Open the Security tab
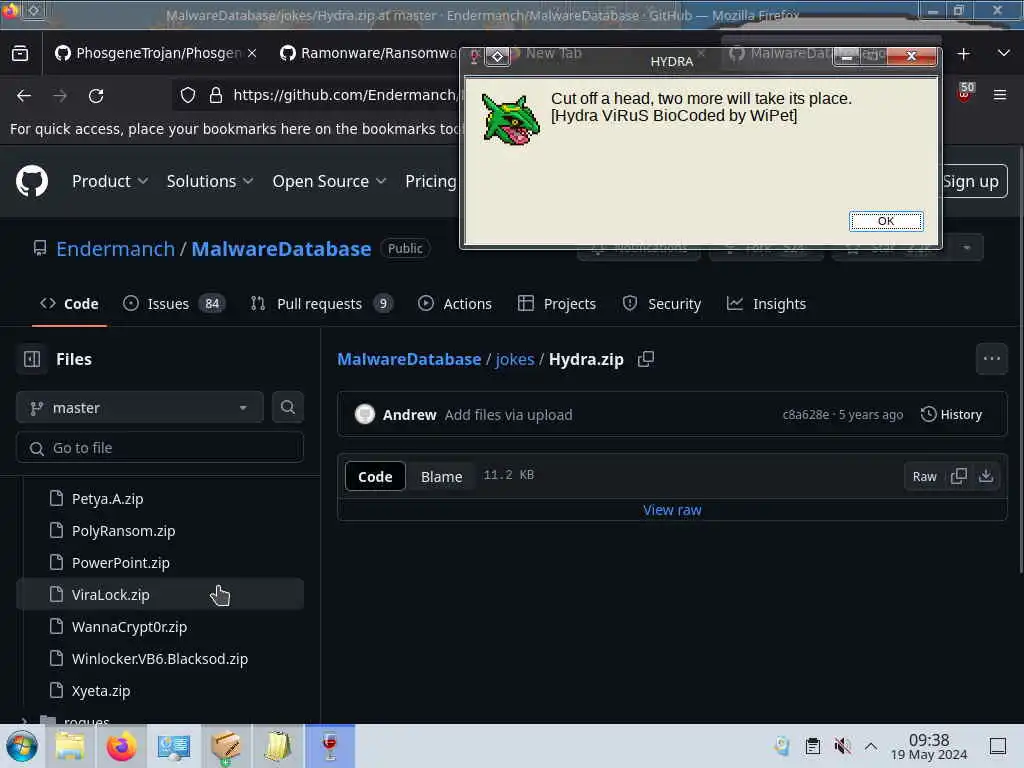1024x768 pixels. coord(662,304)
